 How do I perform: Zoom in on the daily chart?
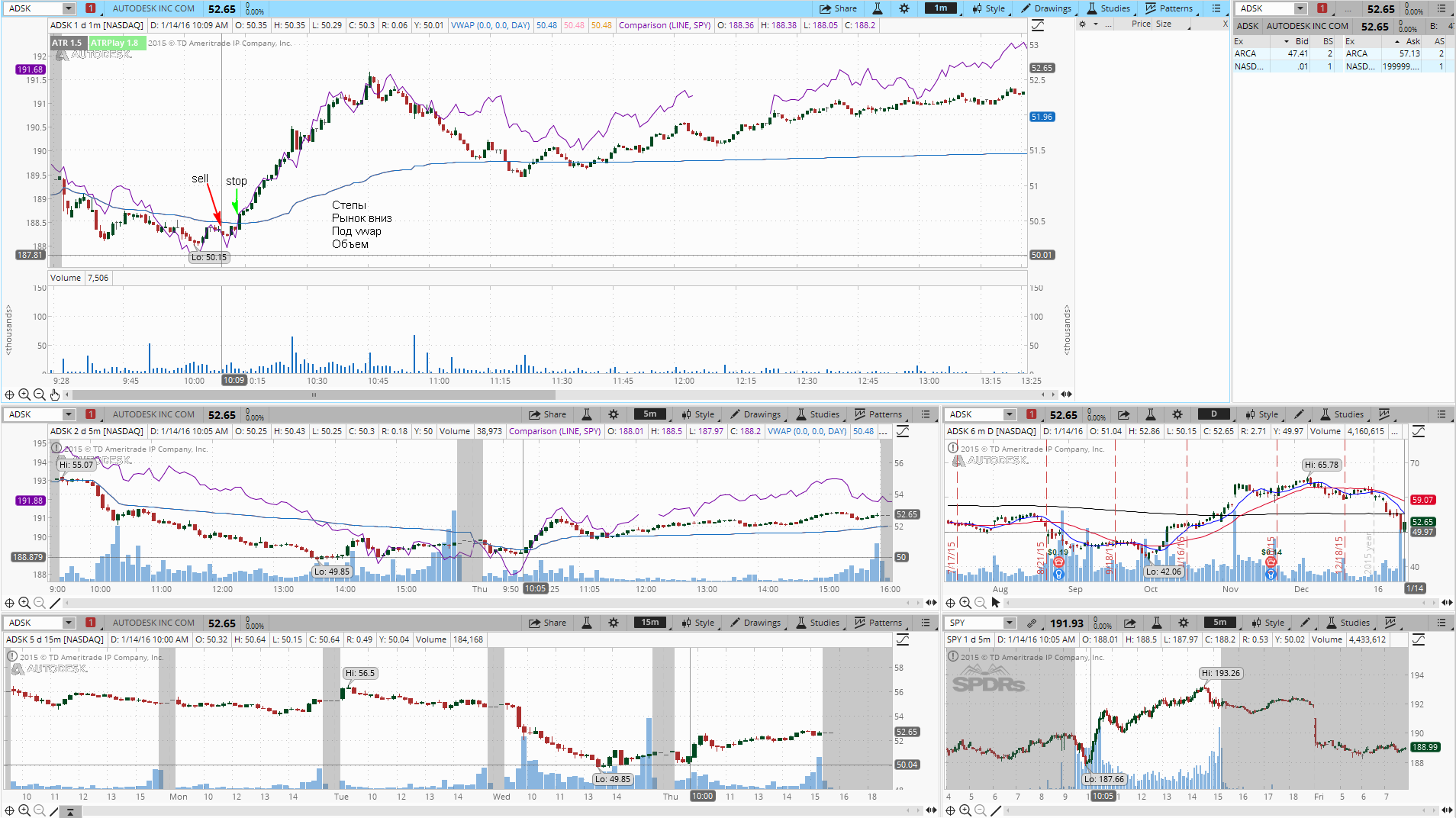coord(965,603)
